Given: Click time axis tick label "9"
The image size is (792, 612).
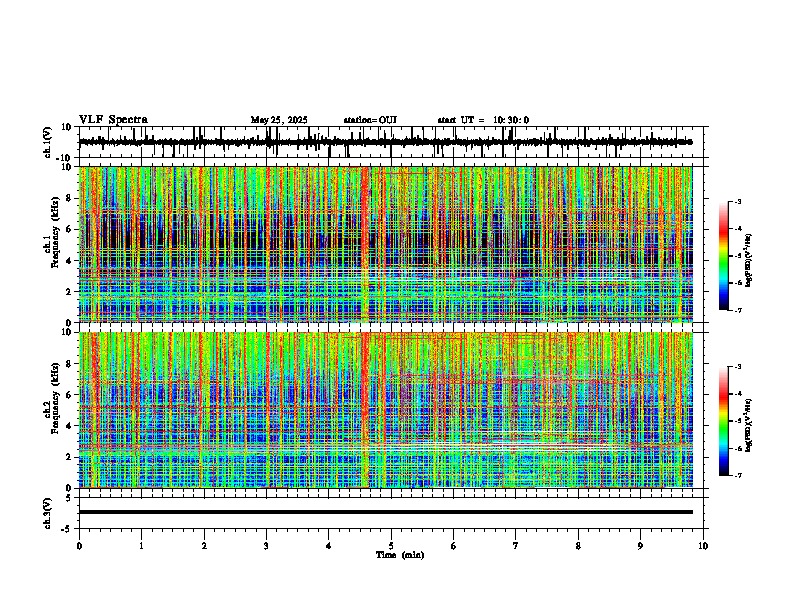Looking at the screenshot, I should tap(640, 546).
